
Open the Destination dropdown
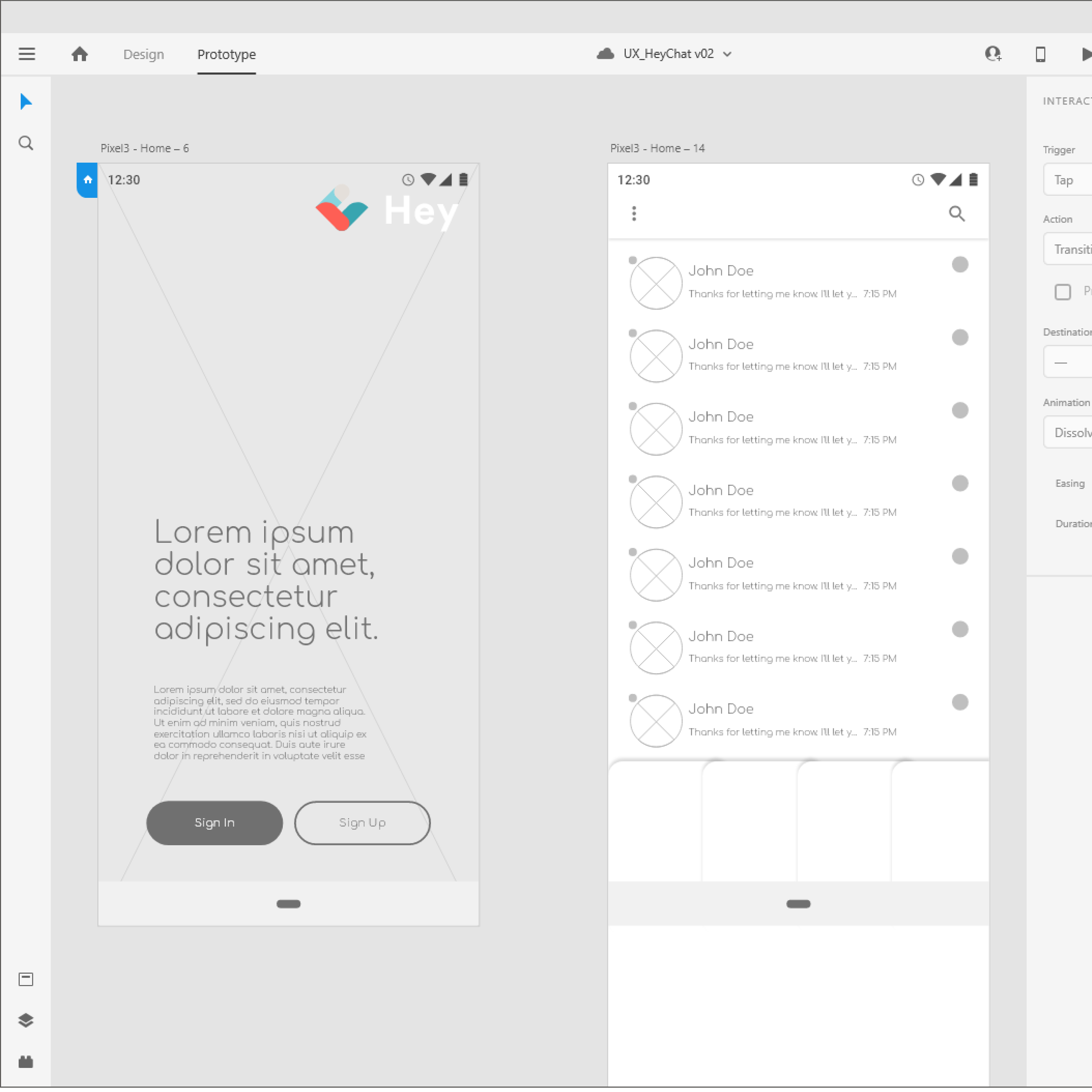pyautogui.click(x=1068, y=362)
